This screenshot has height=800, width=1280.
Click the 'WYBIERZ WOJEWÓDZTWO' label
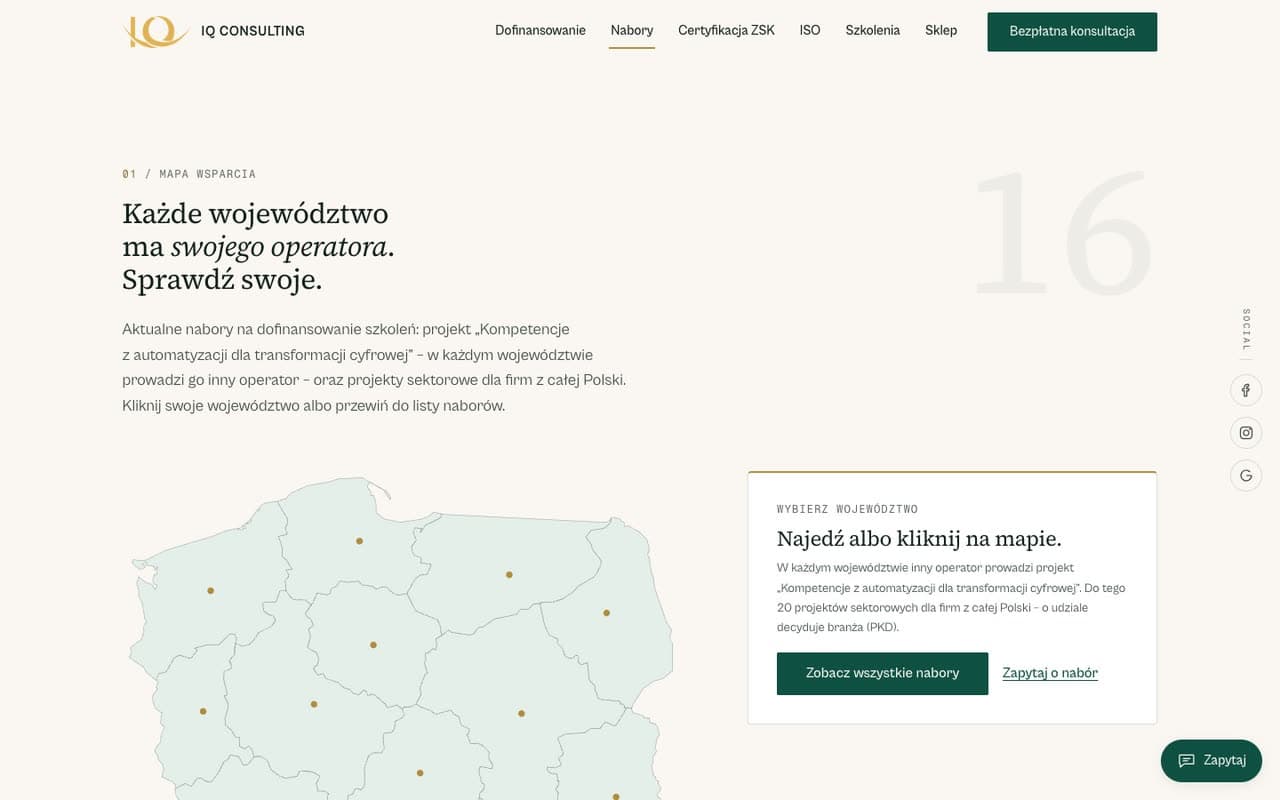847,509
